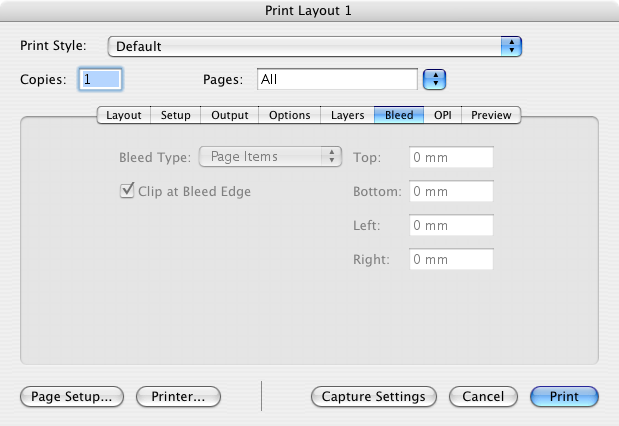Image resolution: width=619 pixels, height=426 pixels.
Task: Open the OPI tab
Action: point(443,115)
